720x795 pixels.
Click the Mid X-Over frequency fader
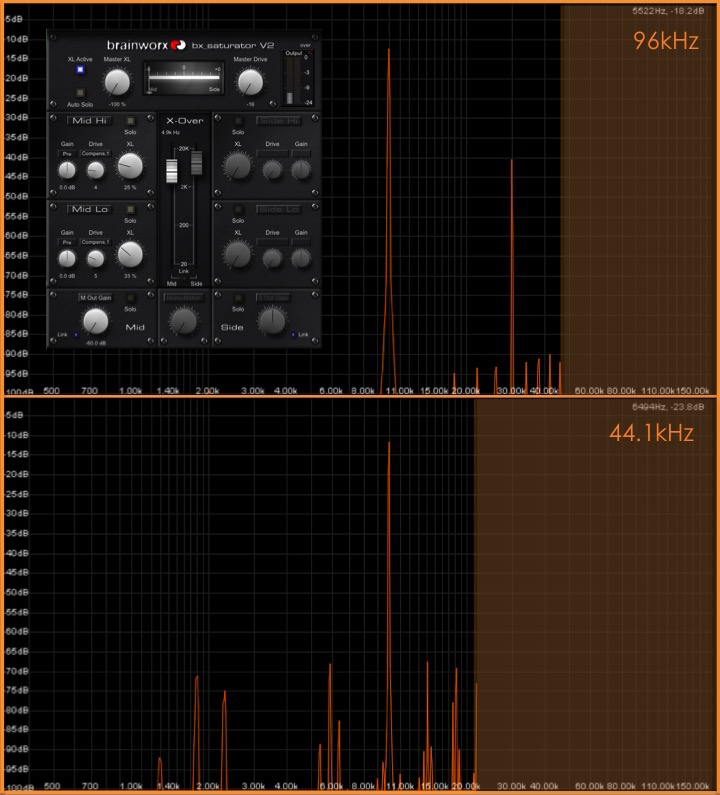tap(172, 171)
